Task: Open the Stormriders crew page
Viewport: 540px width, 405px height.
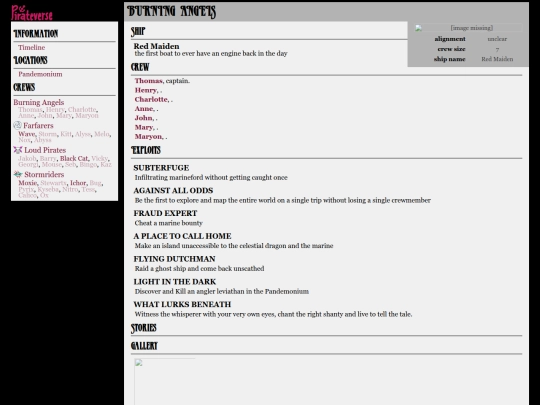Action: [x=44, y=174]
